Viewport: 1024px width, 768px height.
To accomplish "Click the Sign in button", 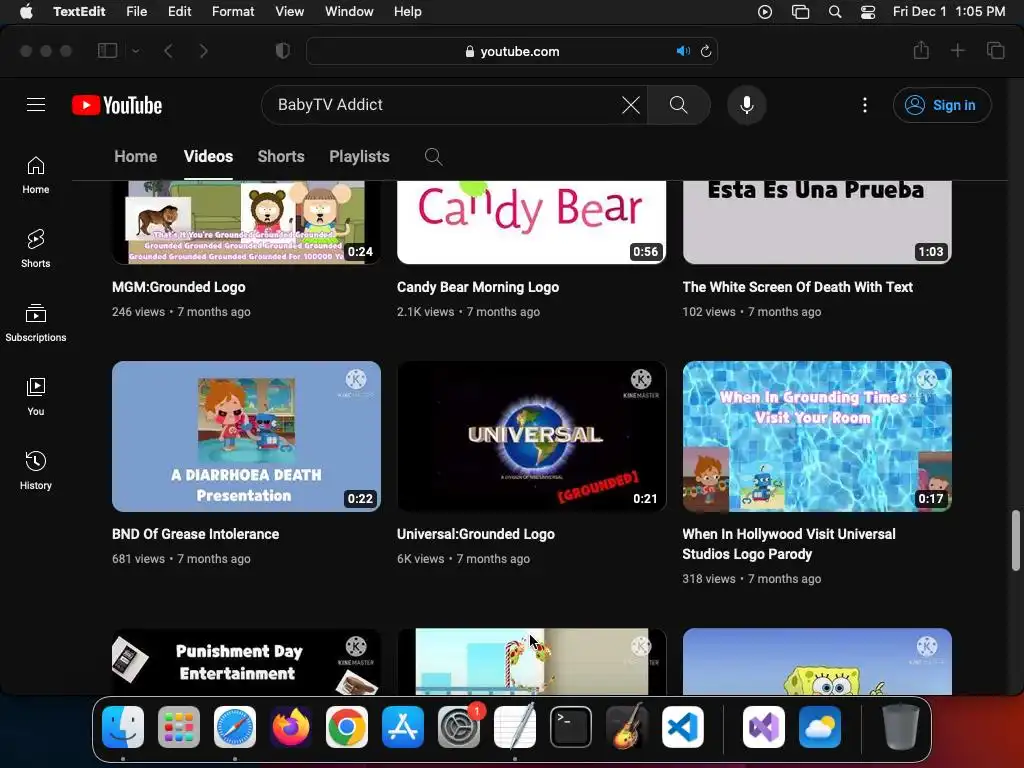I will coord(942,105).
